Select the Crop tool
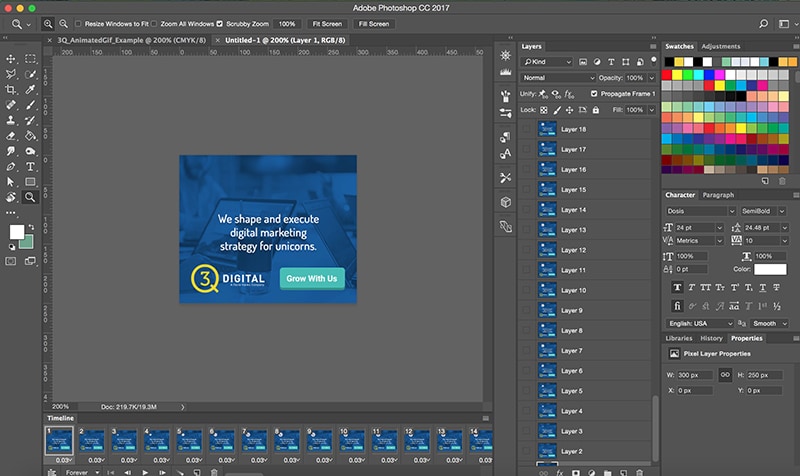 tap(11, 89)
